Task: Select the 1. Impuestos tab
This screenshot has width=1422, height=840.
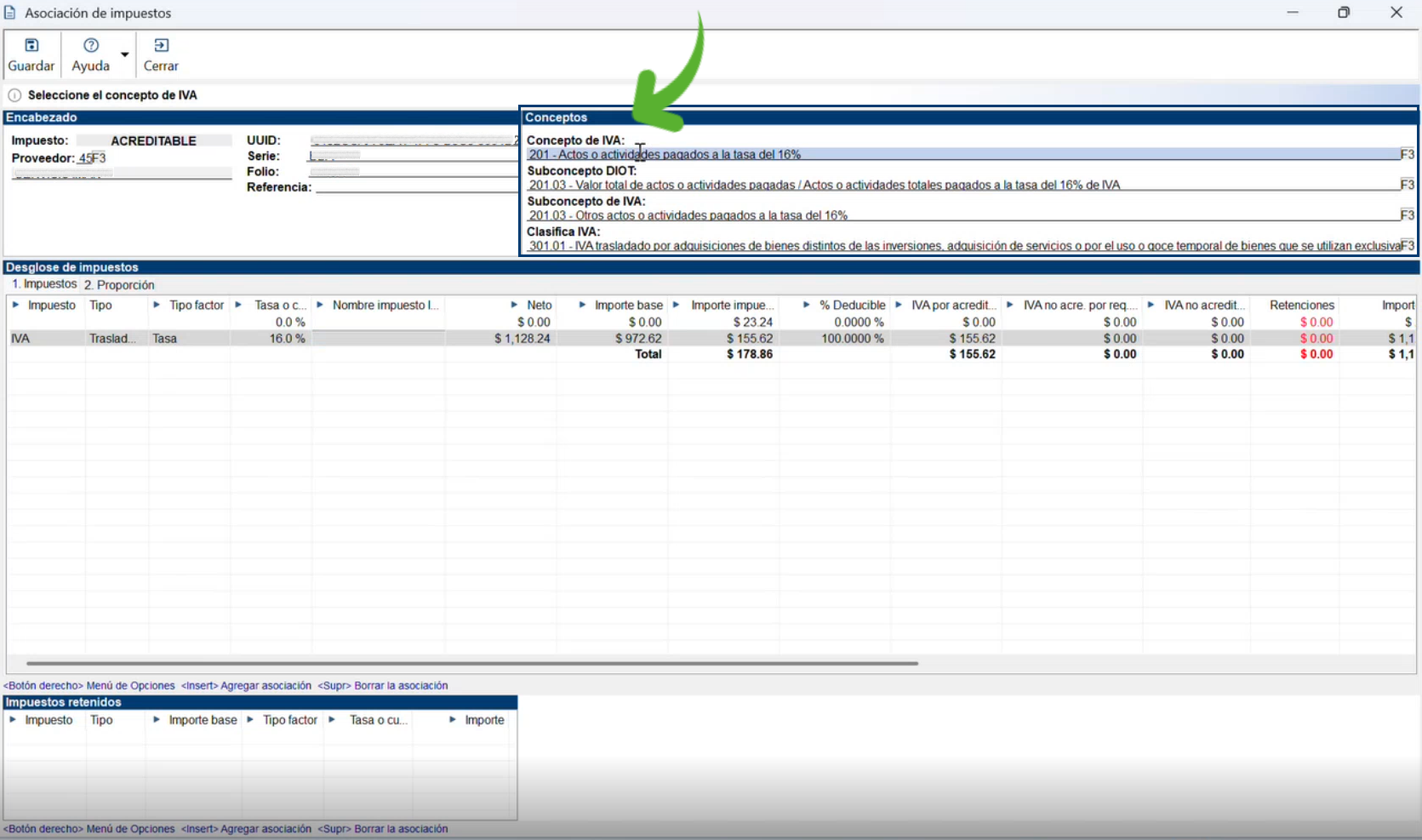Action: 44,284
